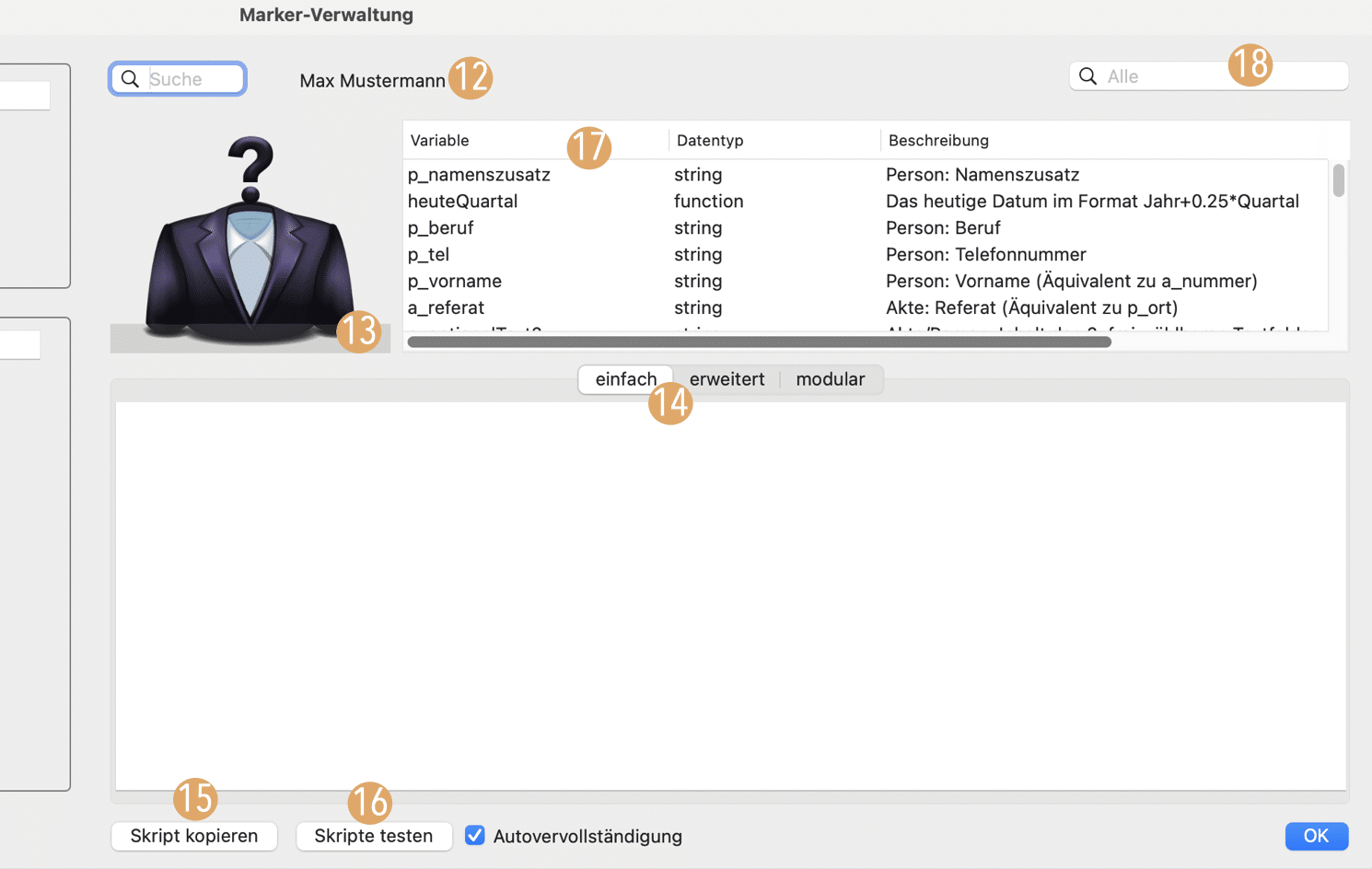Image resolution: width=1372 pixels, height=869 pixels.
Task: Sort by the Datentyp column header
Action: click(x=775, y=141)
